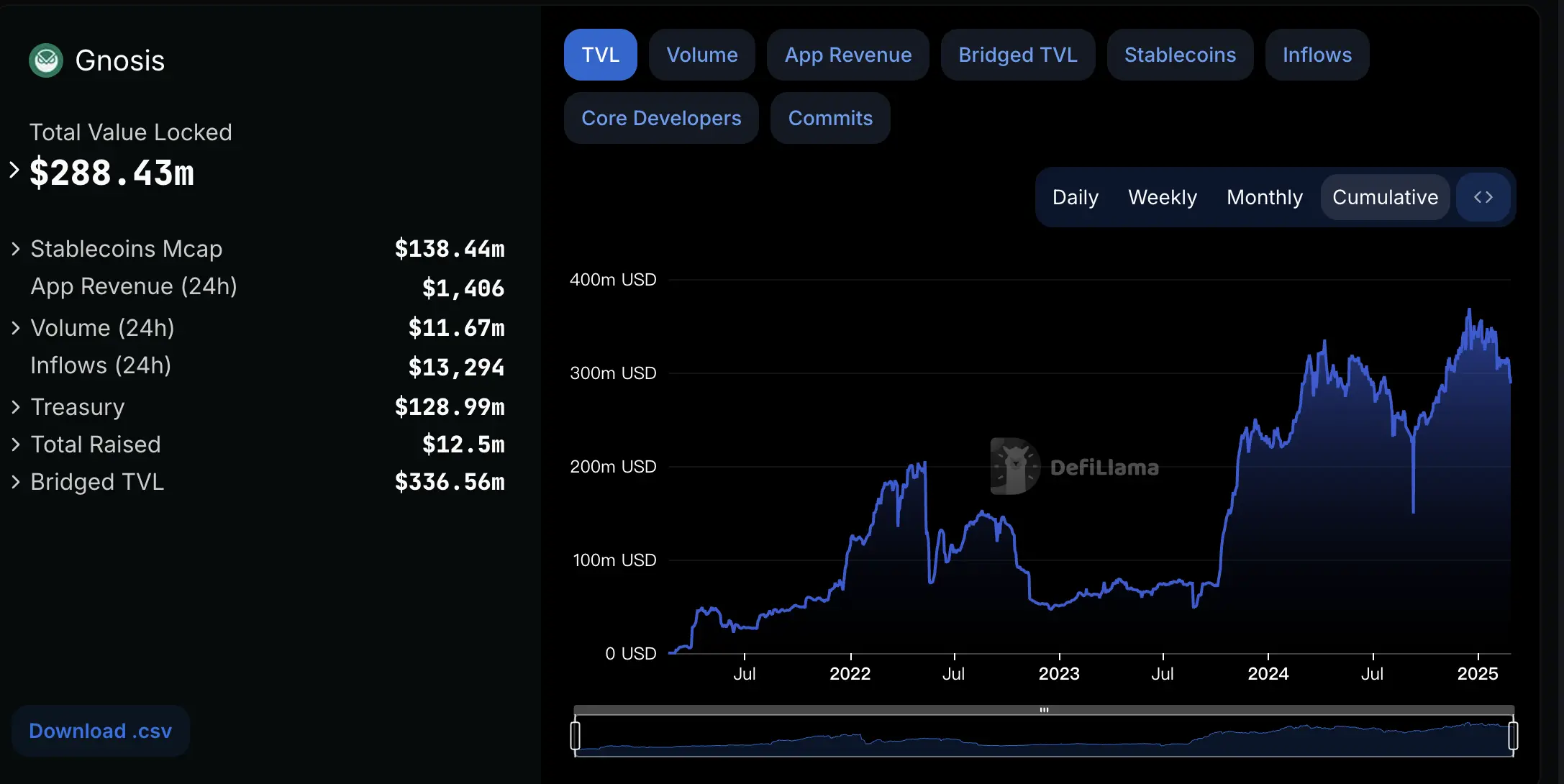Select the TVL chart tab
Image resolution: width=1564 pixels, height=784 pixels.
tap(599, 54)
